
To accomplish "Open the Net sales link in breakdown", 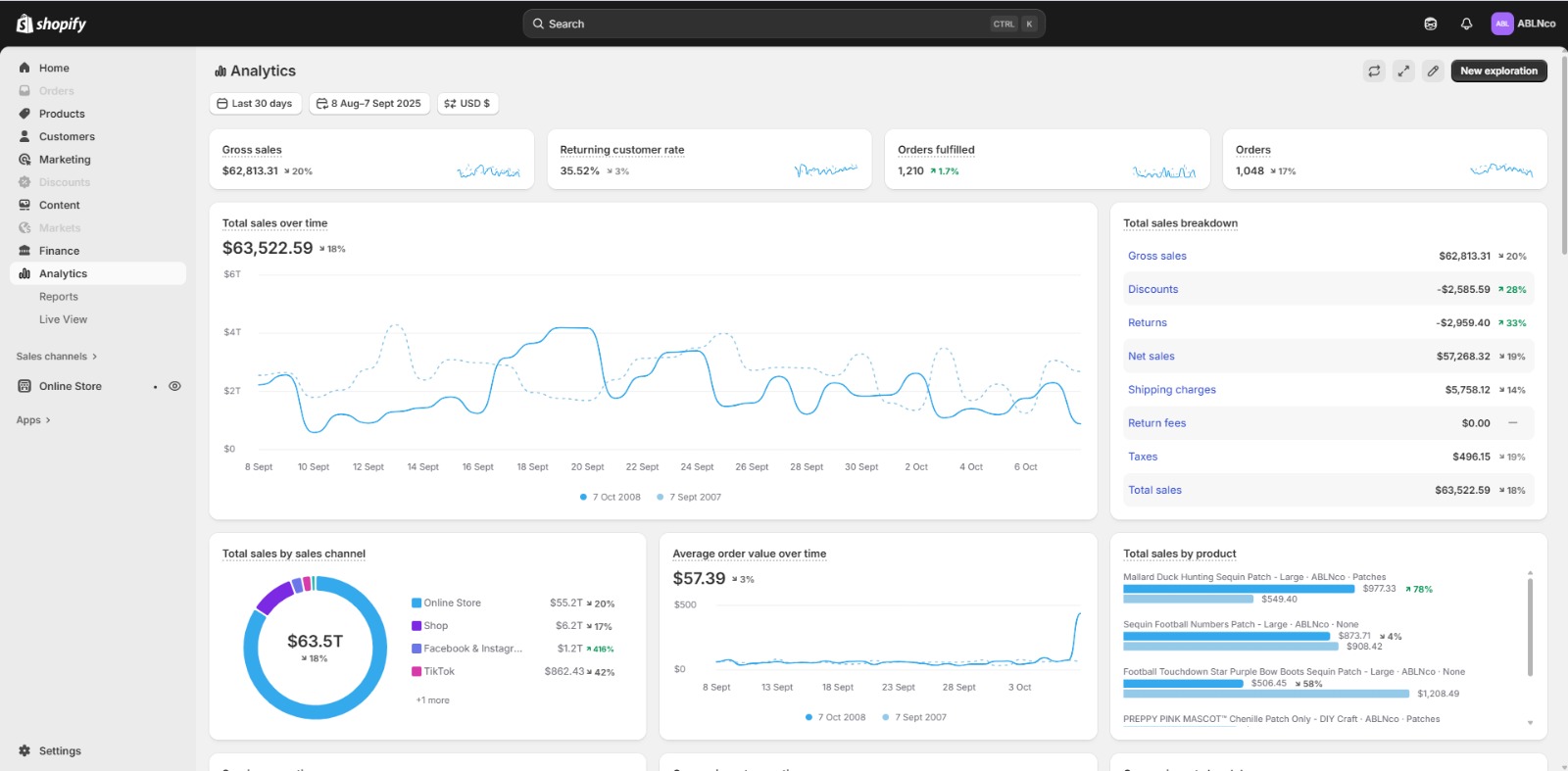I will point(1151,357).
